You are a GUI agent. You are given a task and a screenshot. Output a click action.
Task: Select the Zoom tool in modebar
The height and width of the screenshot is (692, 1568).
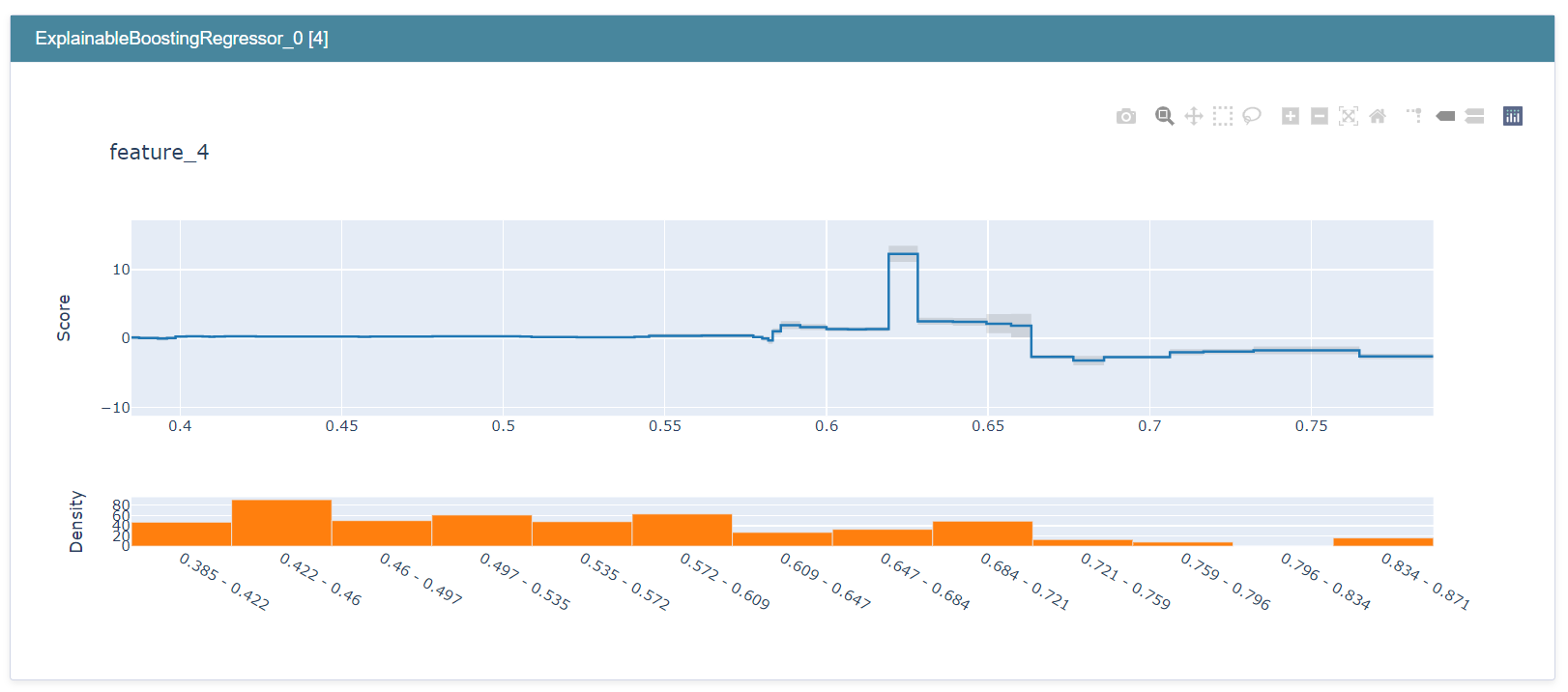tap(1165, 117)
